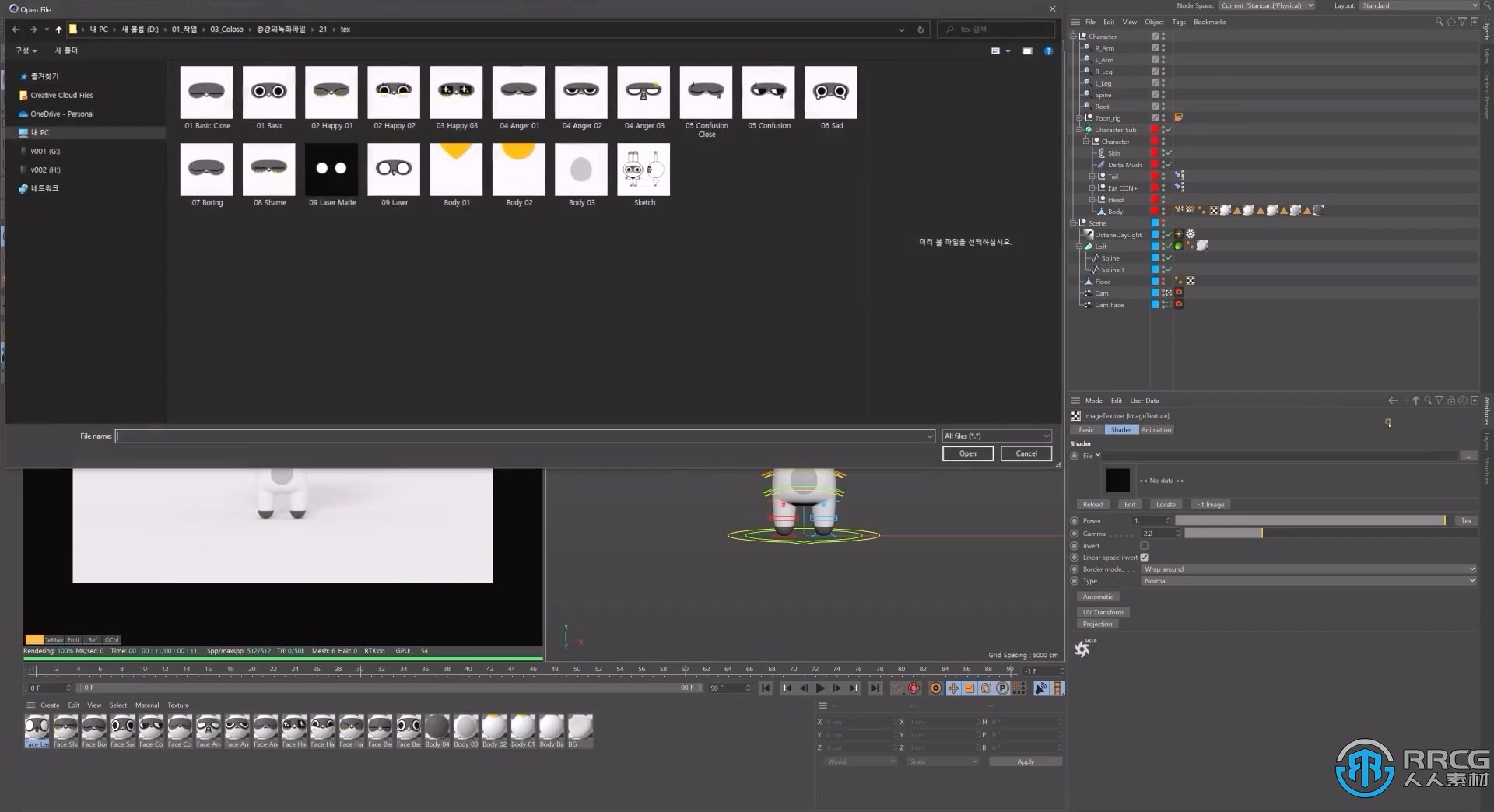Image resolution: width=1494 pixels, height=812 pixels.
Task: Click the Locate button
Action: pyautogui.click(x=1166, y=505)
